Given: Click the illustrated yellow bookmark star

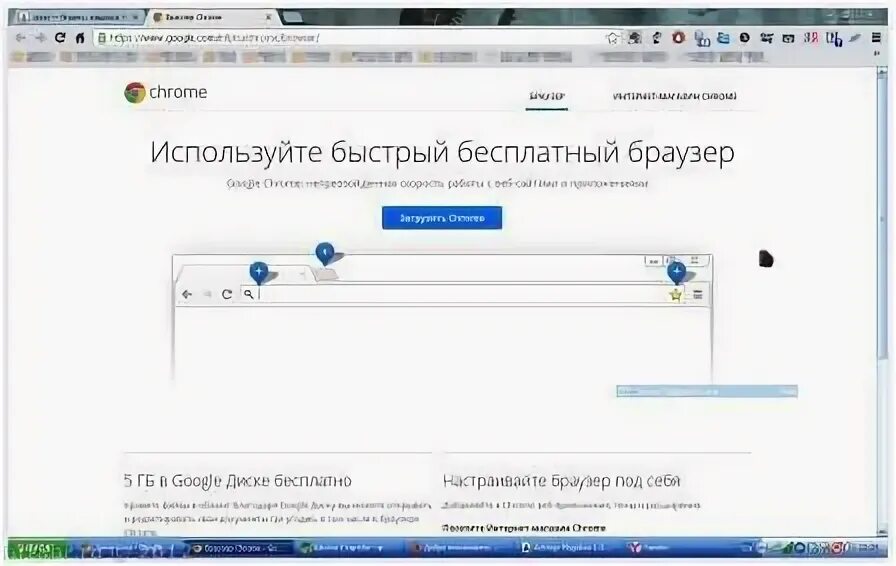Looking at the screenshot, I should (x=676, y=295).
